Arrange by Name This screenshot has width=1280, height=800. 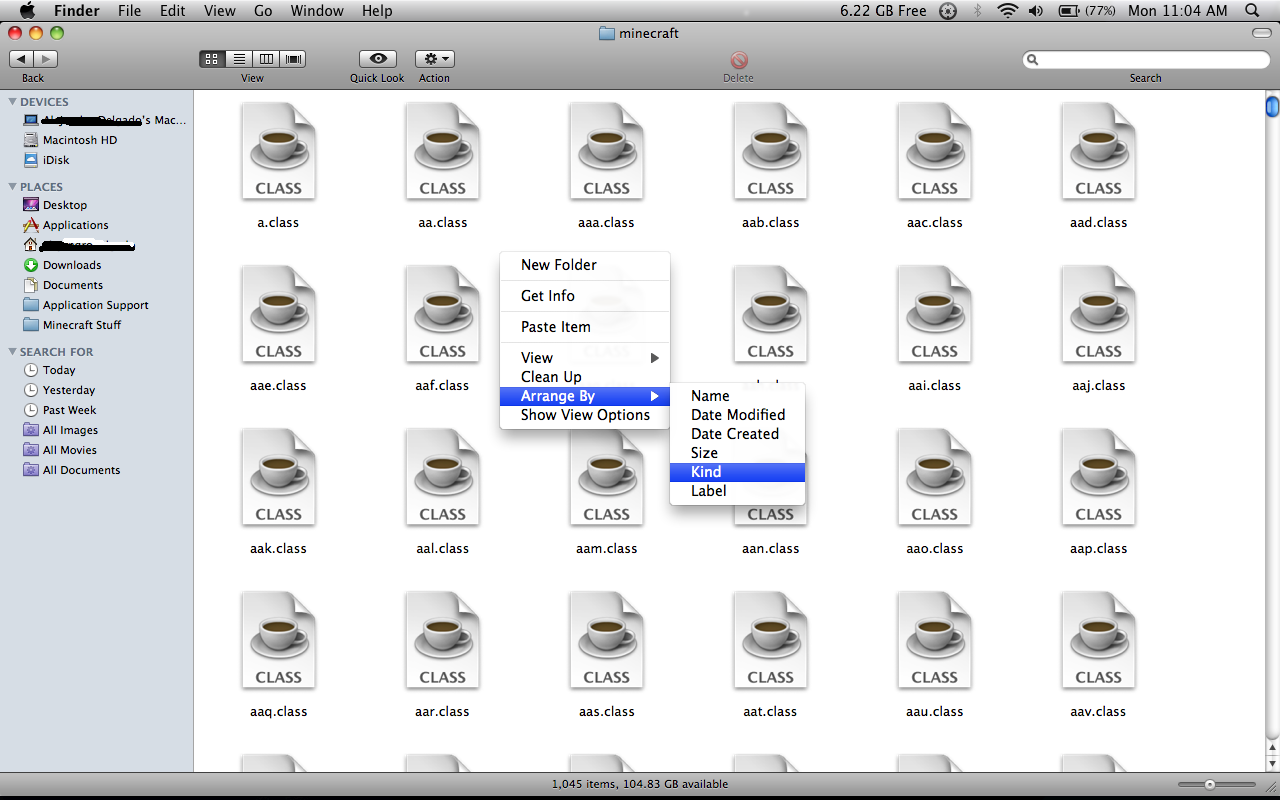[737, 396]
